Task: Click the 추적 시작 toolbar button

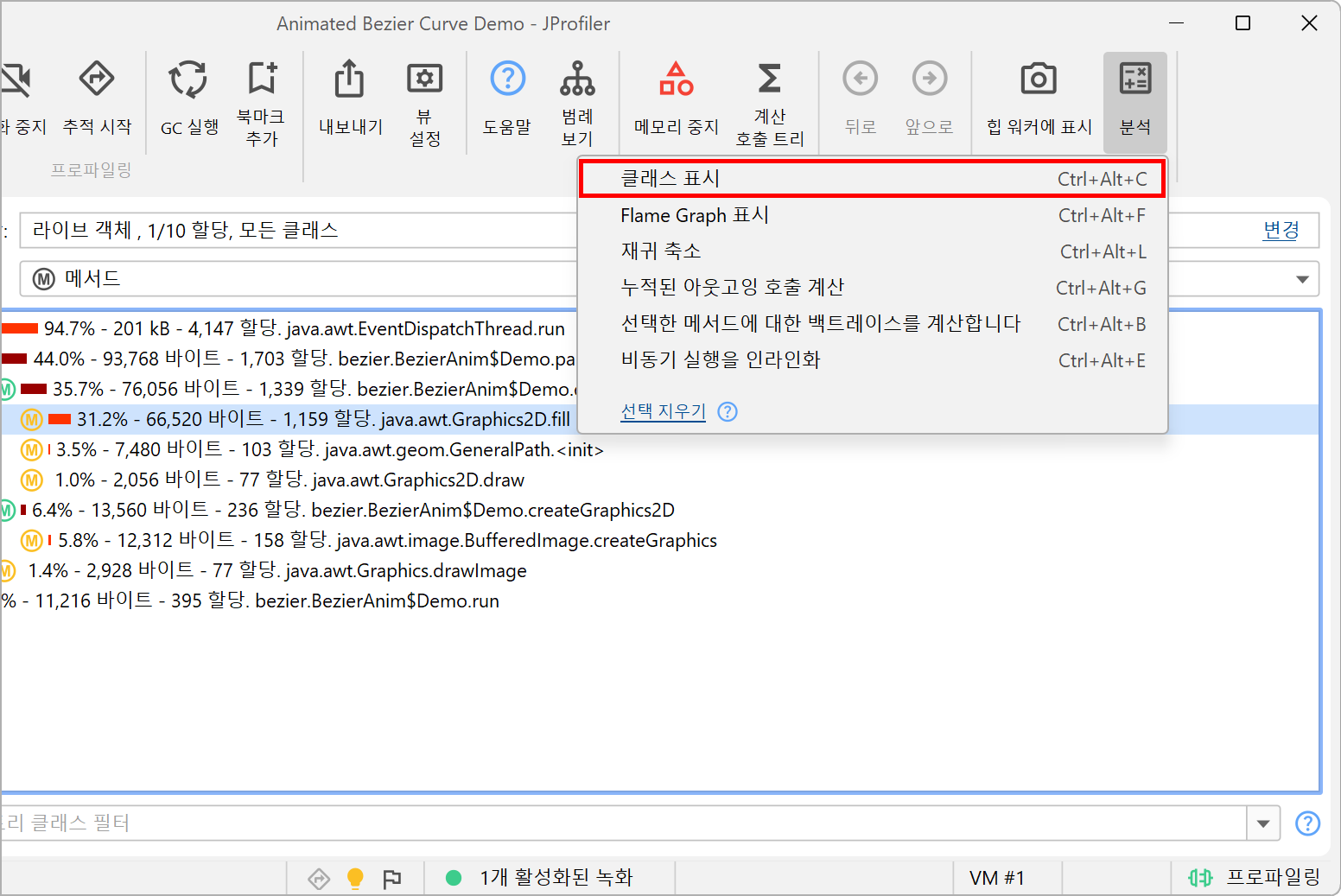Action: pyautogui.click(x=97, y=80)
